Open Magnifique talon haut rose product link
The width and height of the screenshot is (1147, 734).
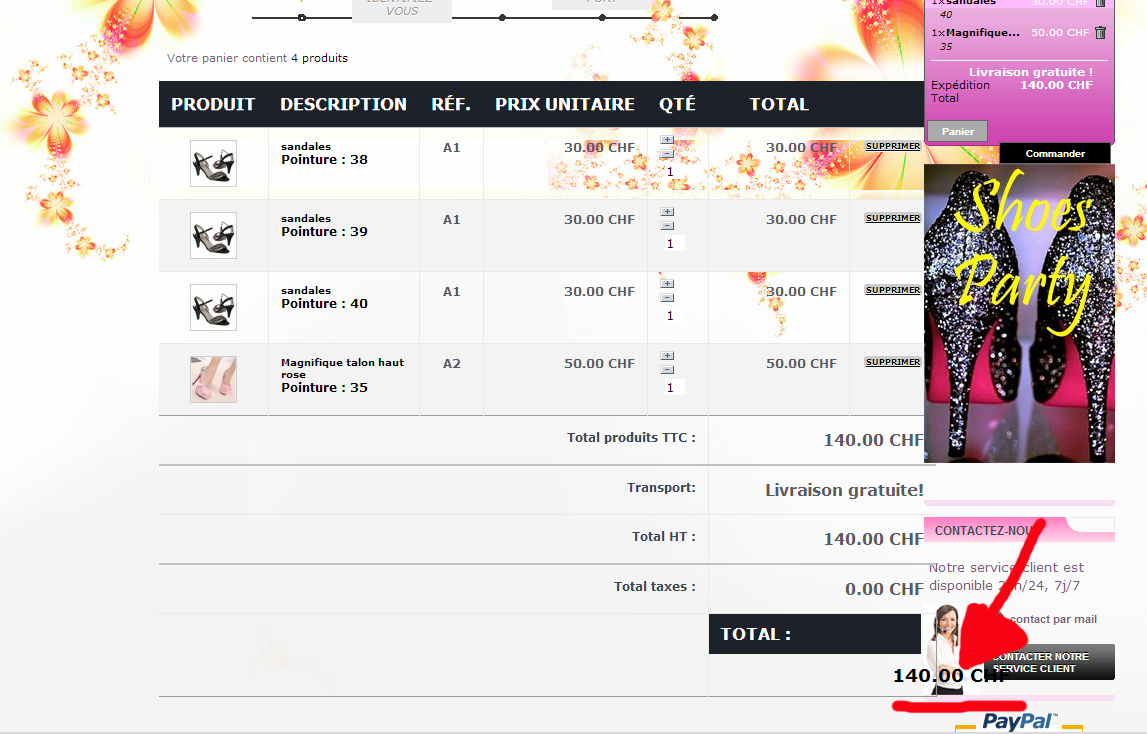pyautogui.click(x=342, y=368)
